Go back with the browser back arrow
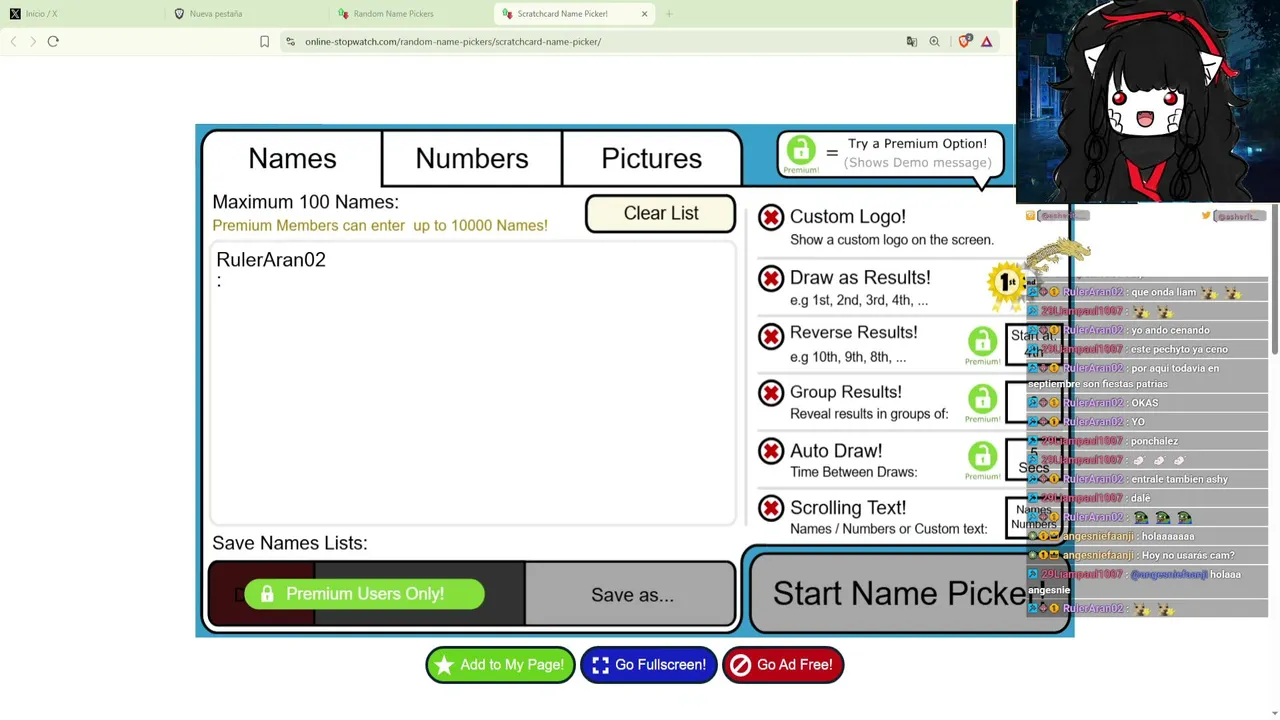Image resolution: width=1280 pixels, height=720 pixels. [x=13, y=42]
